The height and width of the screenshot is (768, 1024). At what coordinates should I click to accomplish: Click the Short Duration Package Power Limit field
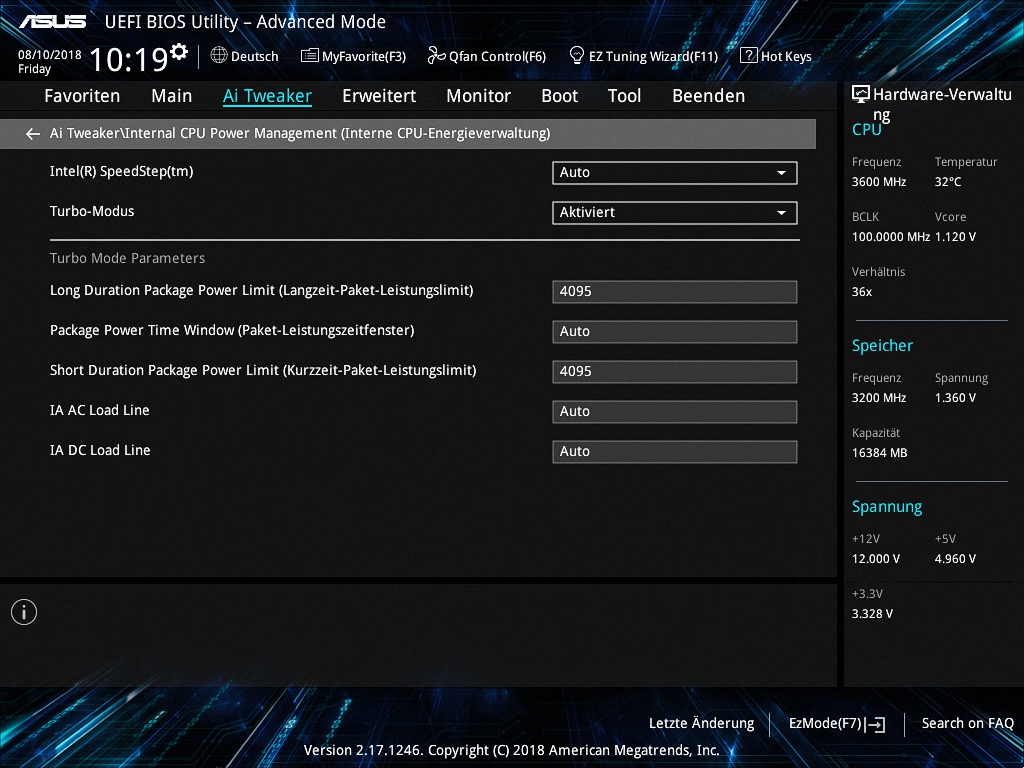point(675,372)
